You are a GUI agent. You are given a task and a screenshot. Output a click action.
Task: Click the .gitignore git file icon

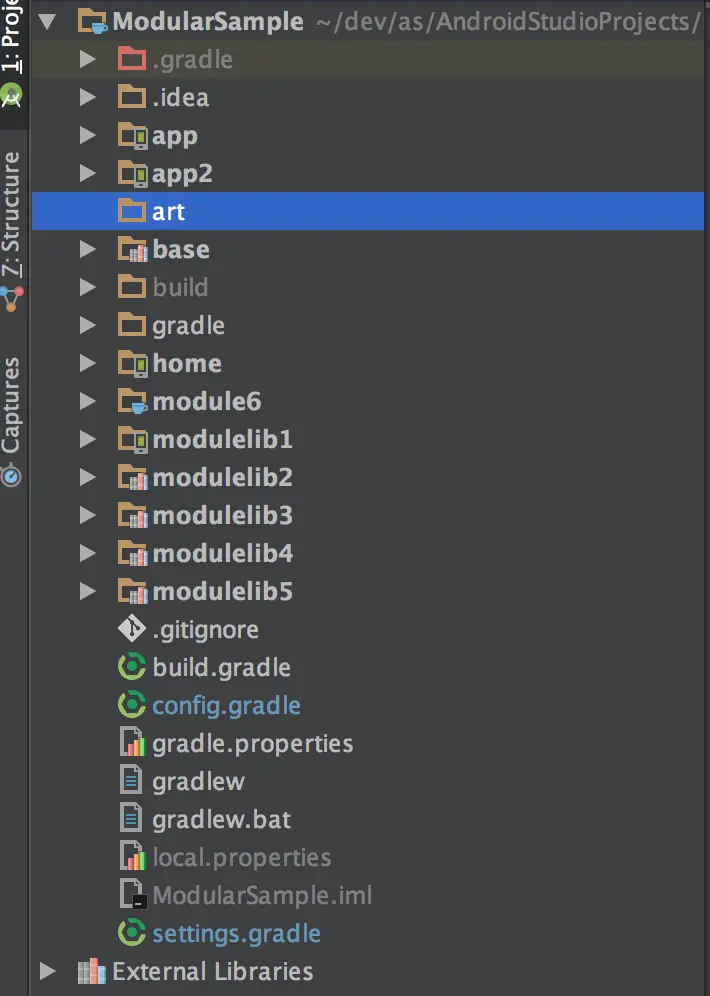(x=132, y=629)
